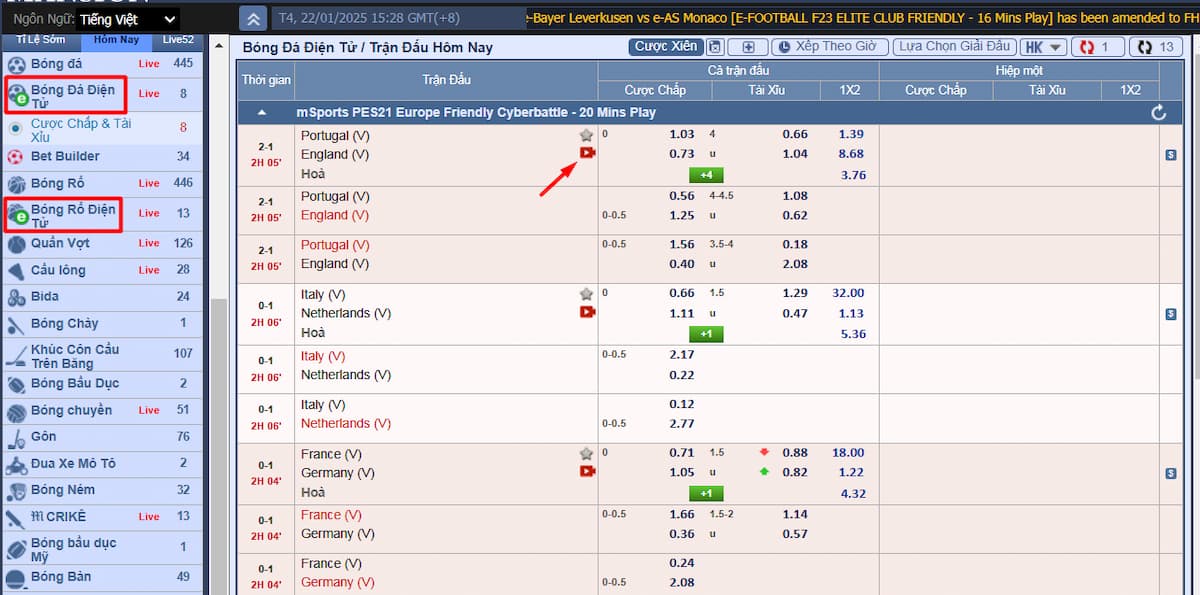
Task: Open the calculator icon next to Cược Xiên
Action: click(714, 47)
